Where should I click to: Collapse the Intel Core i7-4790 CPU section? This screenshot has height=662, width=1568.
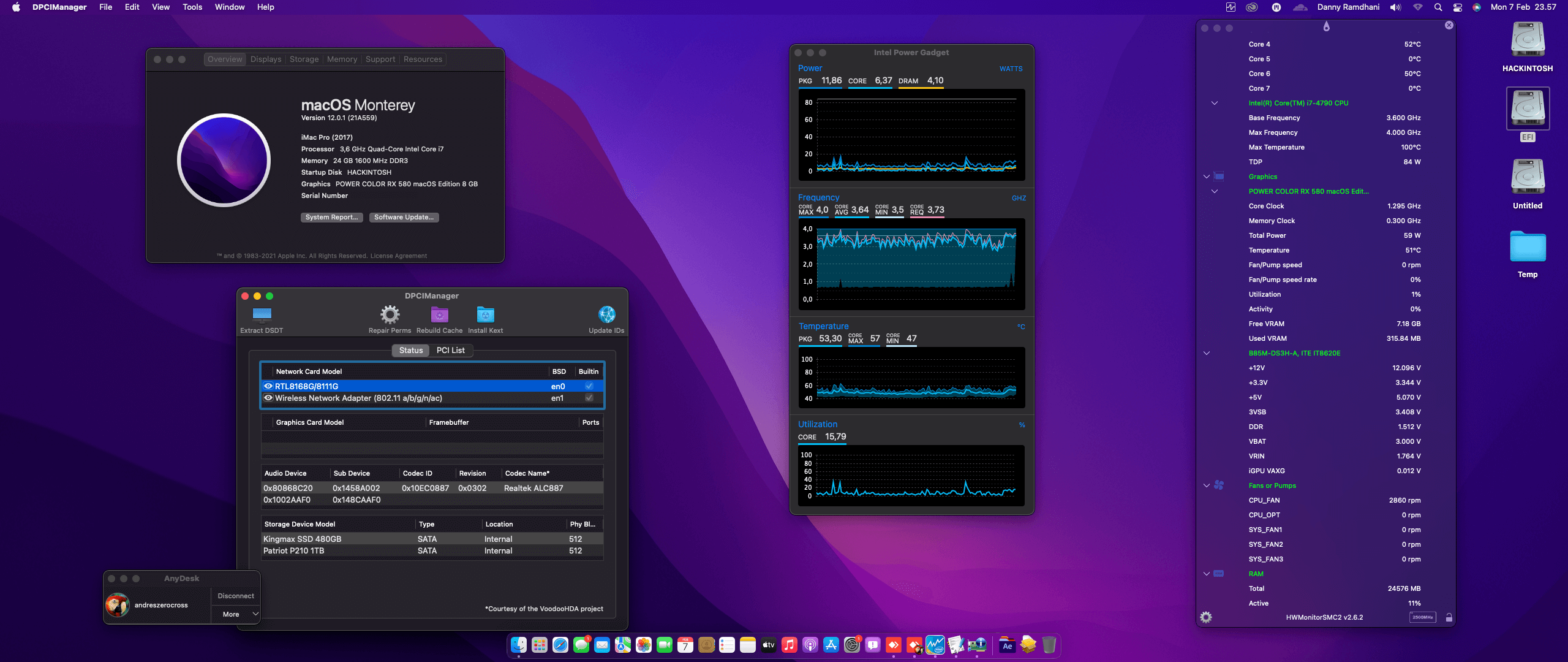coord(1215,103)
